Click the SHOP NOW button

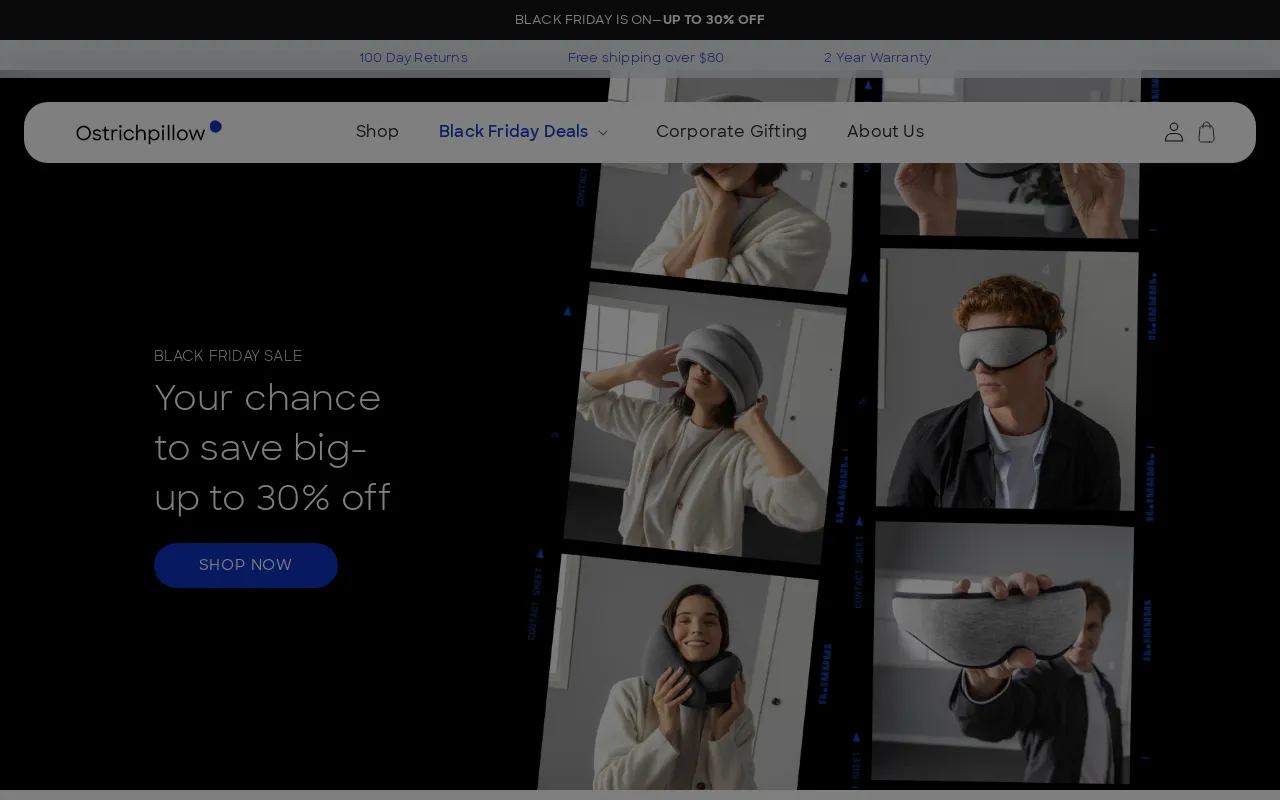tap(245, 565)
